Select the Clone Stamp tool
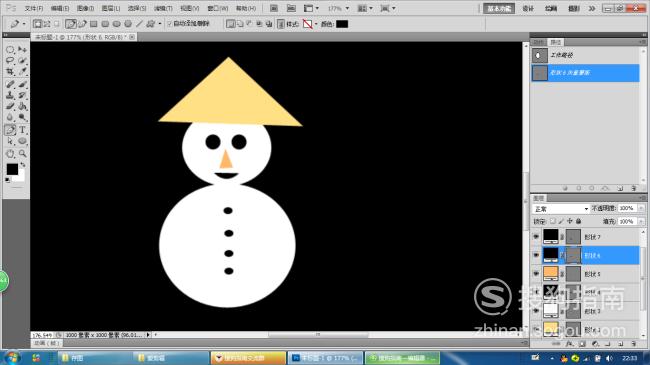 [10, 95]
